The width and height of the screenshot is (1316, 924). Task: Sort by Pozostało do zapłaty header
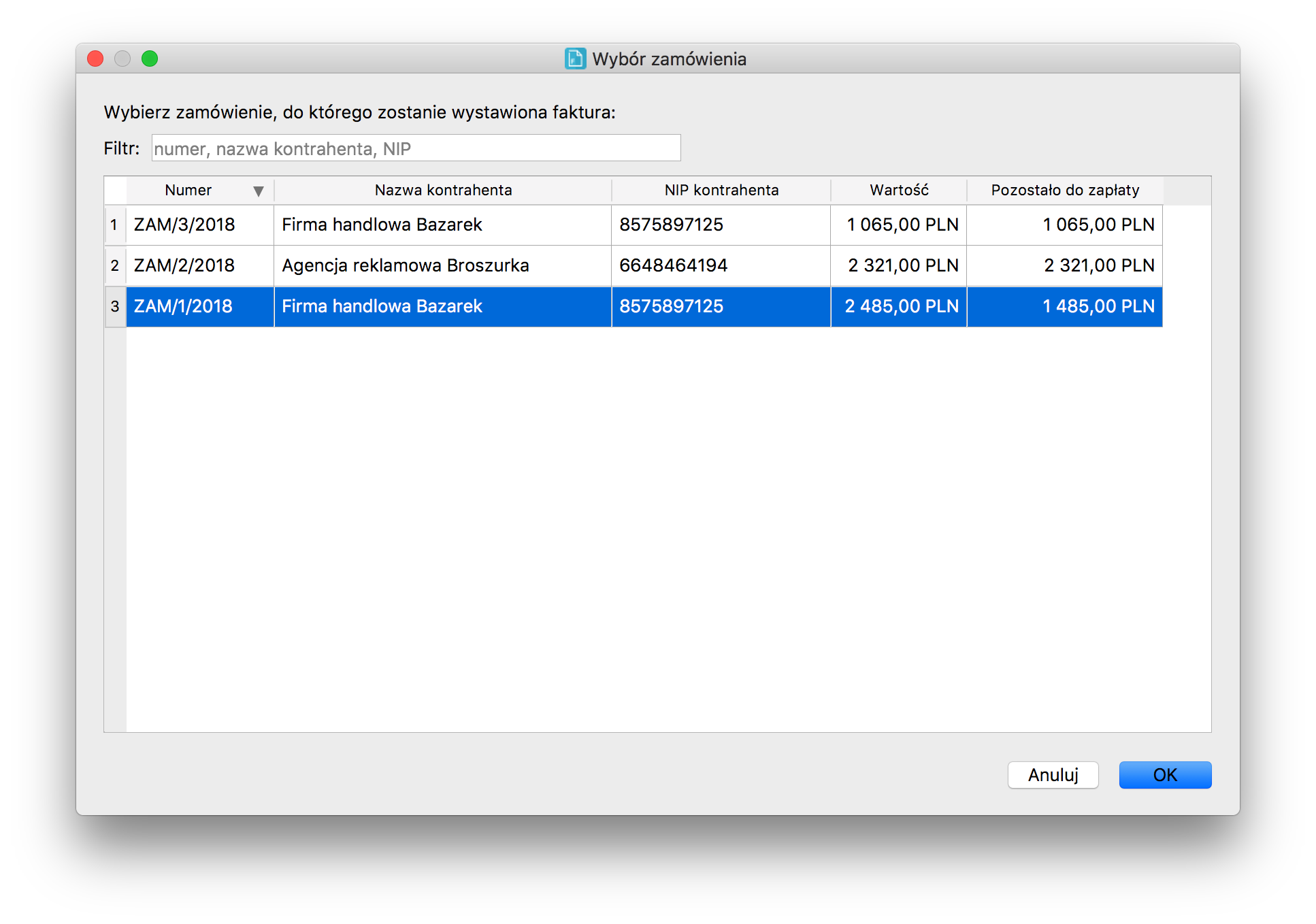[1065, 190]
